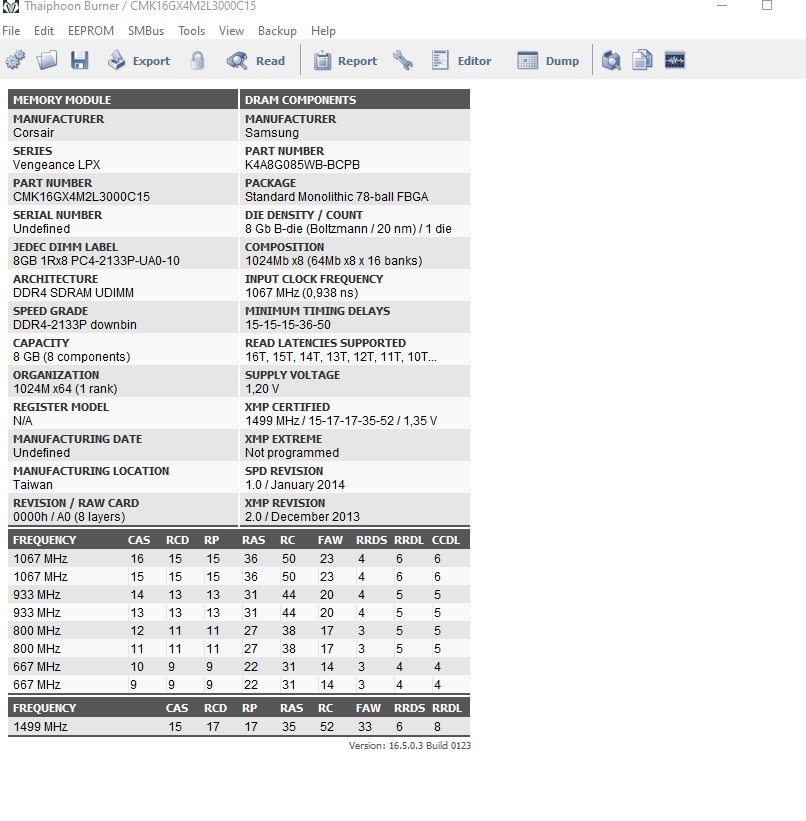Click capacity value 8 GB (8 components)

(72, 357)
